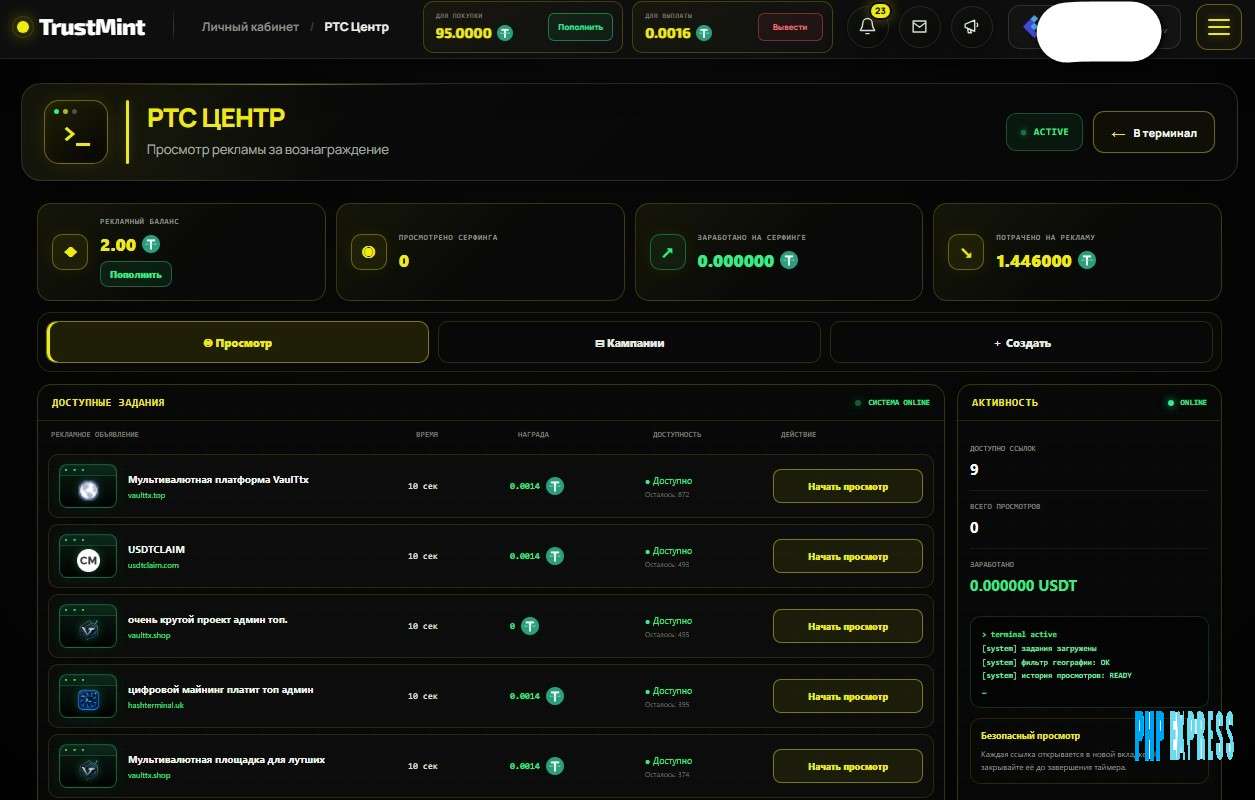The image size is (1255, 800).
Task: Open the megaphone announcements icon
Action: pos(971,27)
